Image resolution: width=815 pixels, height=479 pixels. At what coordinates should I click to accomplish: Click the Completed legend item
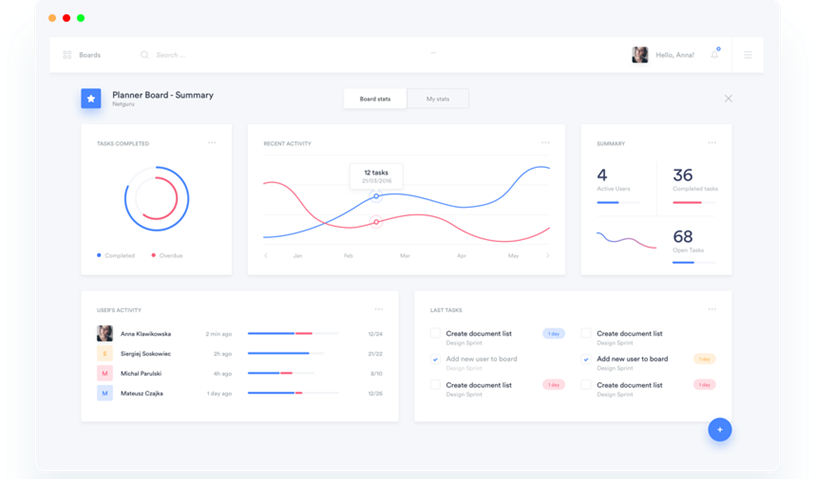click(x=116, y=255)
